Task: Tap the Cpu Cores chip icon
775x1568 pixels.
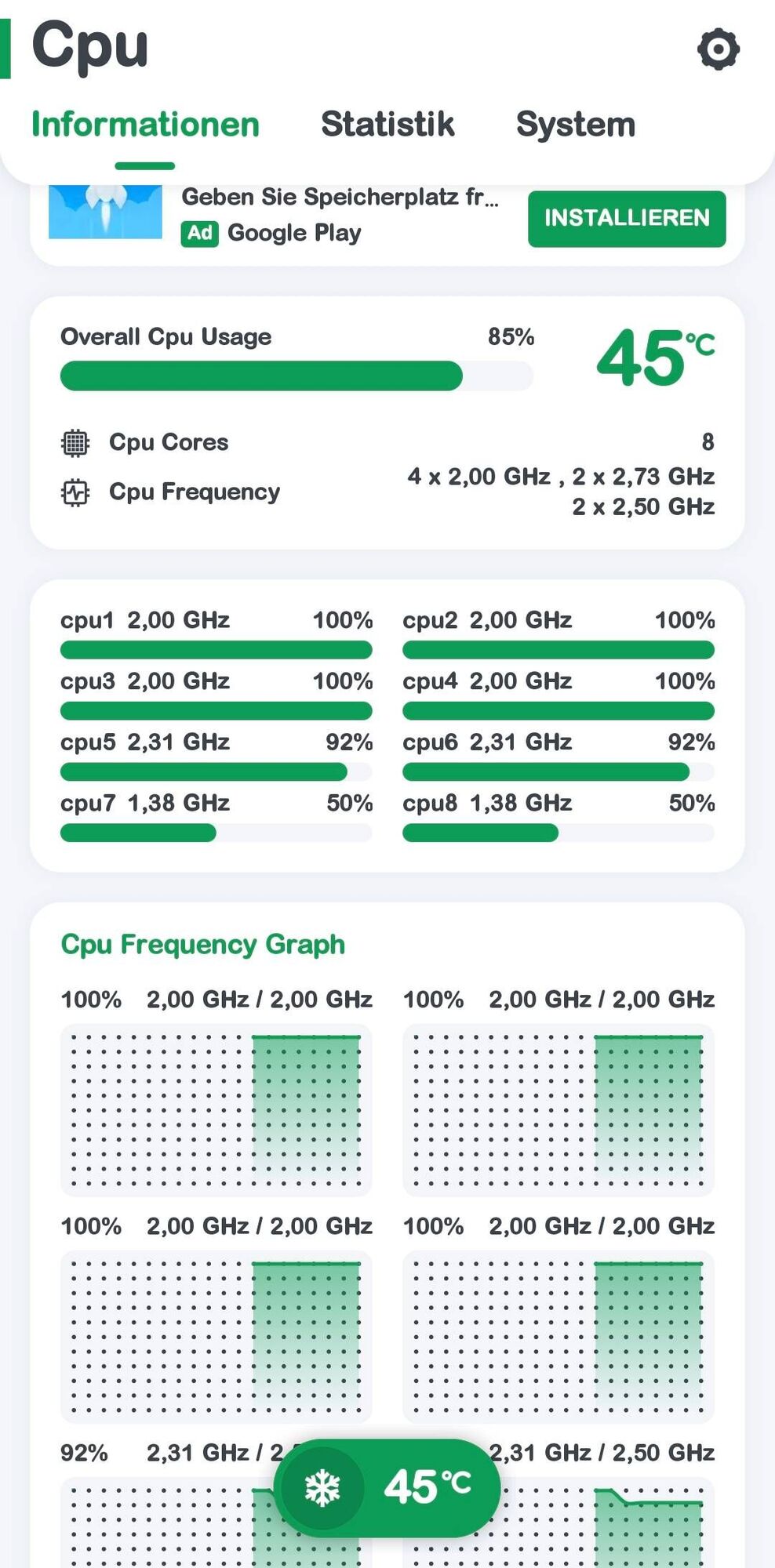Action: tap(75, 443)
